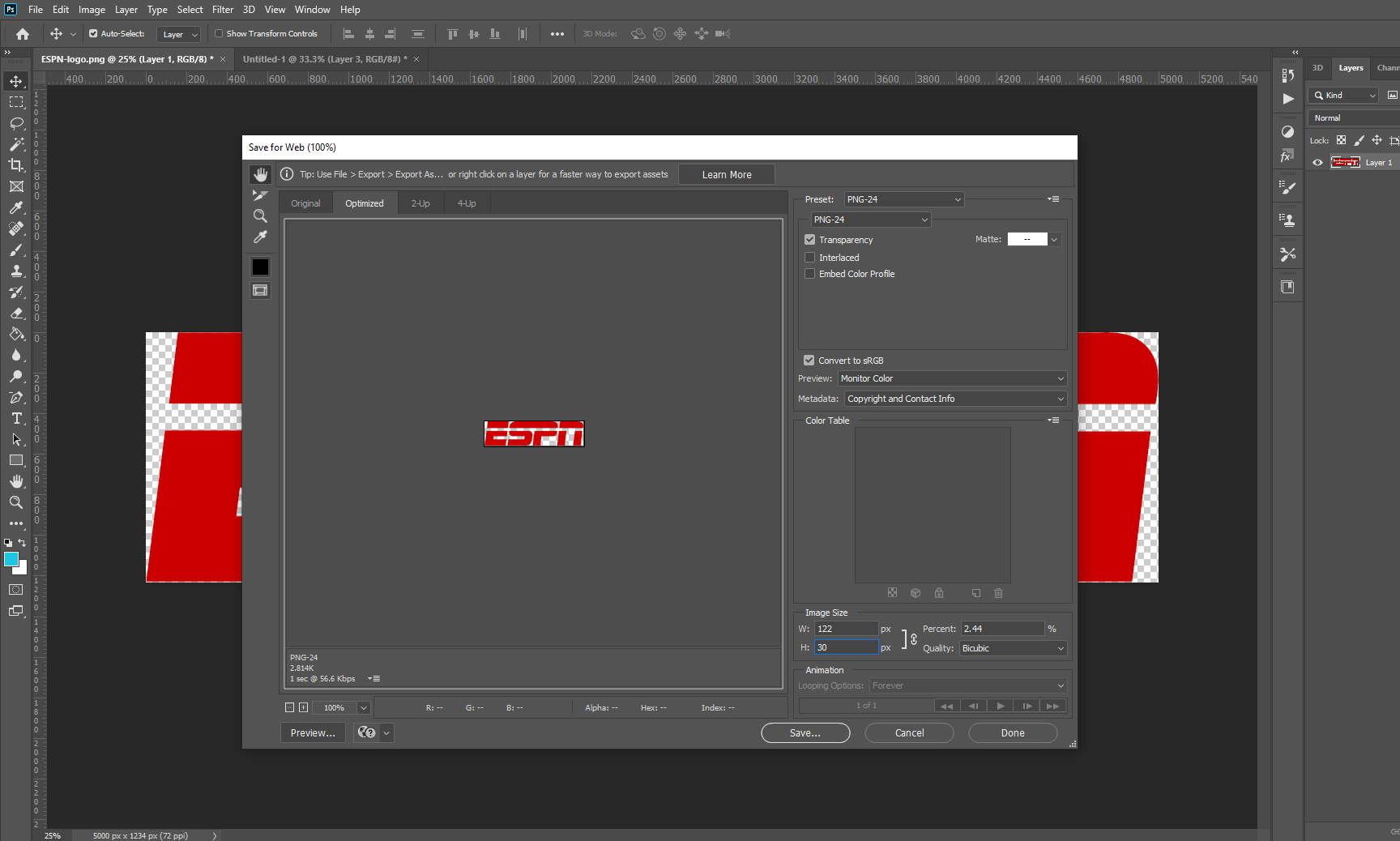Switch to the Original tab
The height and width of the screenshot is (841, 1400).
click(305, 203)
